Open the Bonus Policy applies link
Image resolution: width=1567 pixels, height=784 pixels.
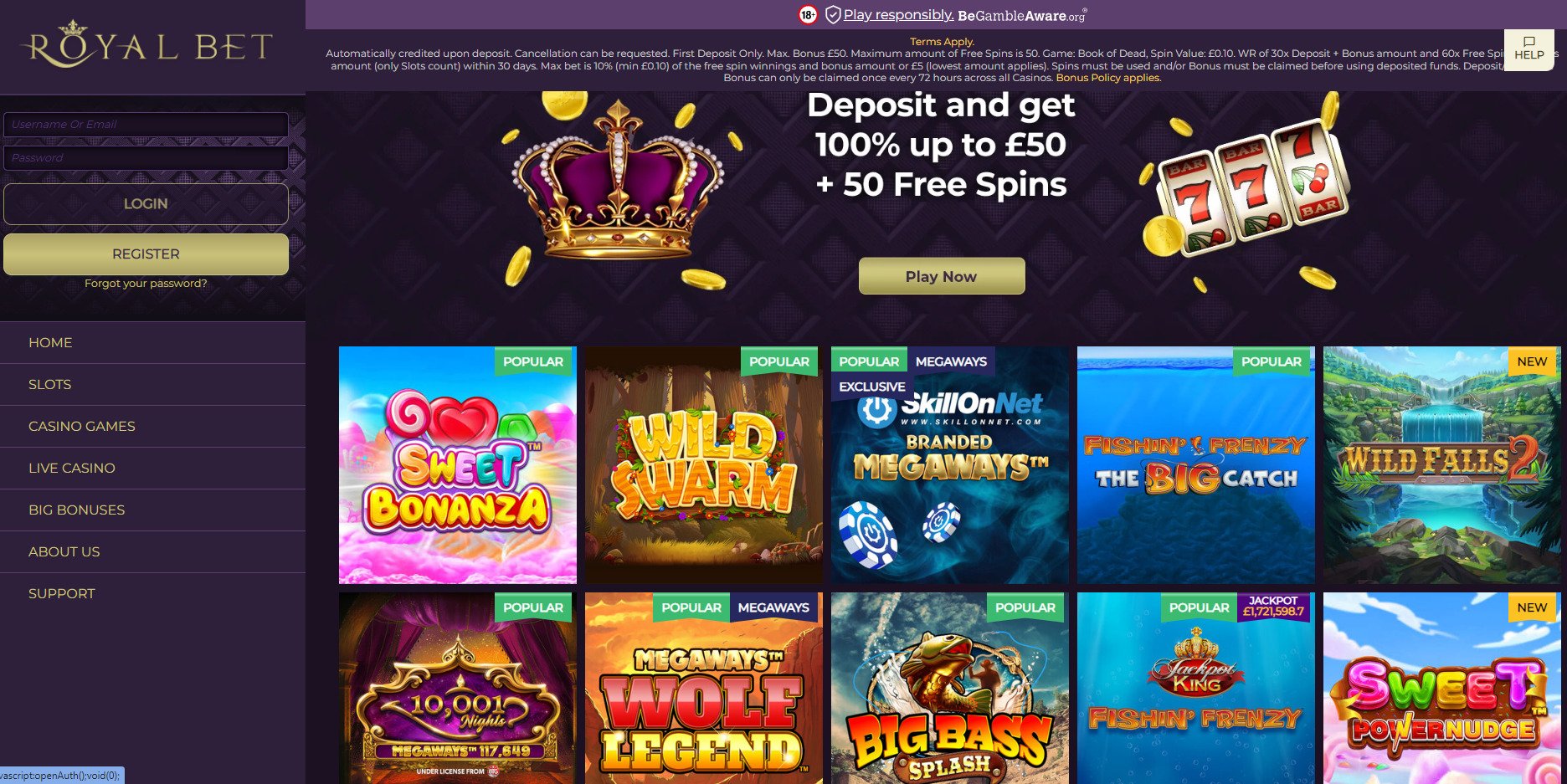pyautogui.click(x=1108, y=78)
